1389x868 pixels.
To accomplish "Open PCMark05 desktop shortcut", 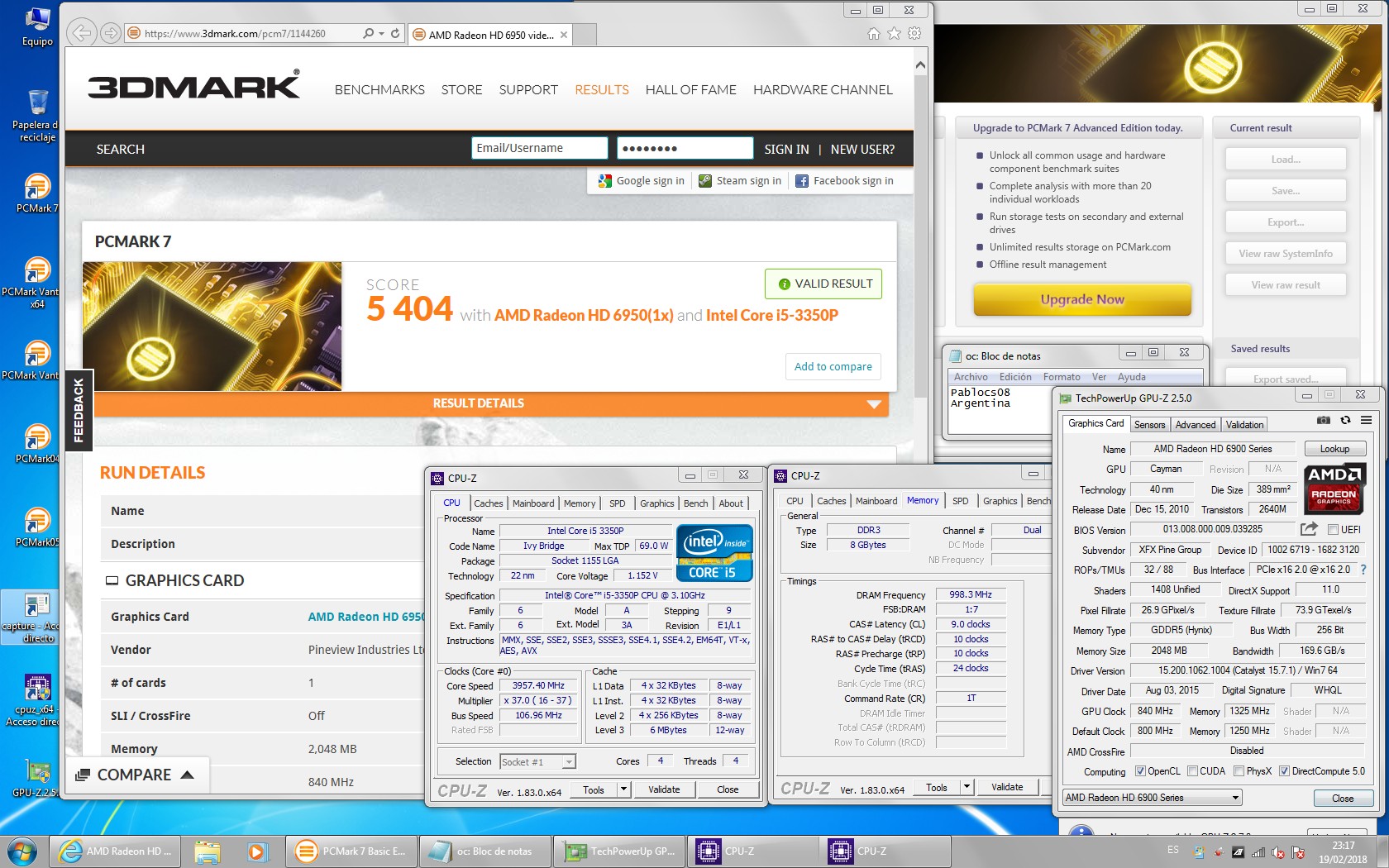I will tap(37, 527).
